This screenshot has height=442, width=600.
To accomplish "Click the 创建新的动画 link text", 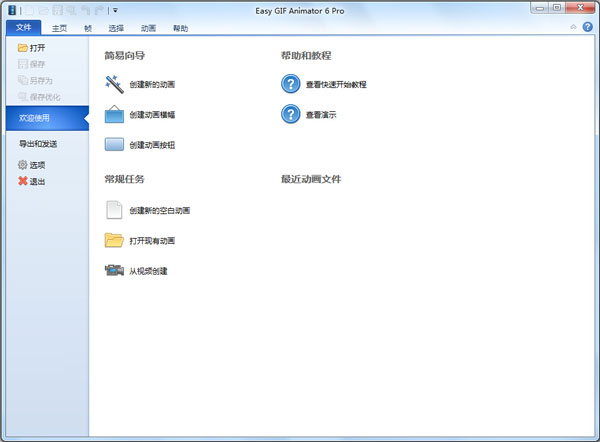I will coord(152,85).
